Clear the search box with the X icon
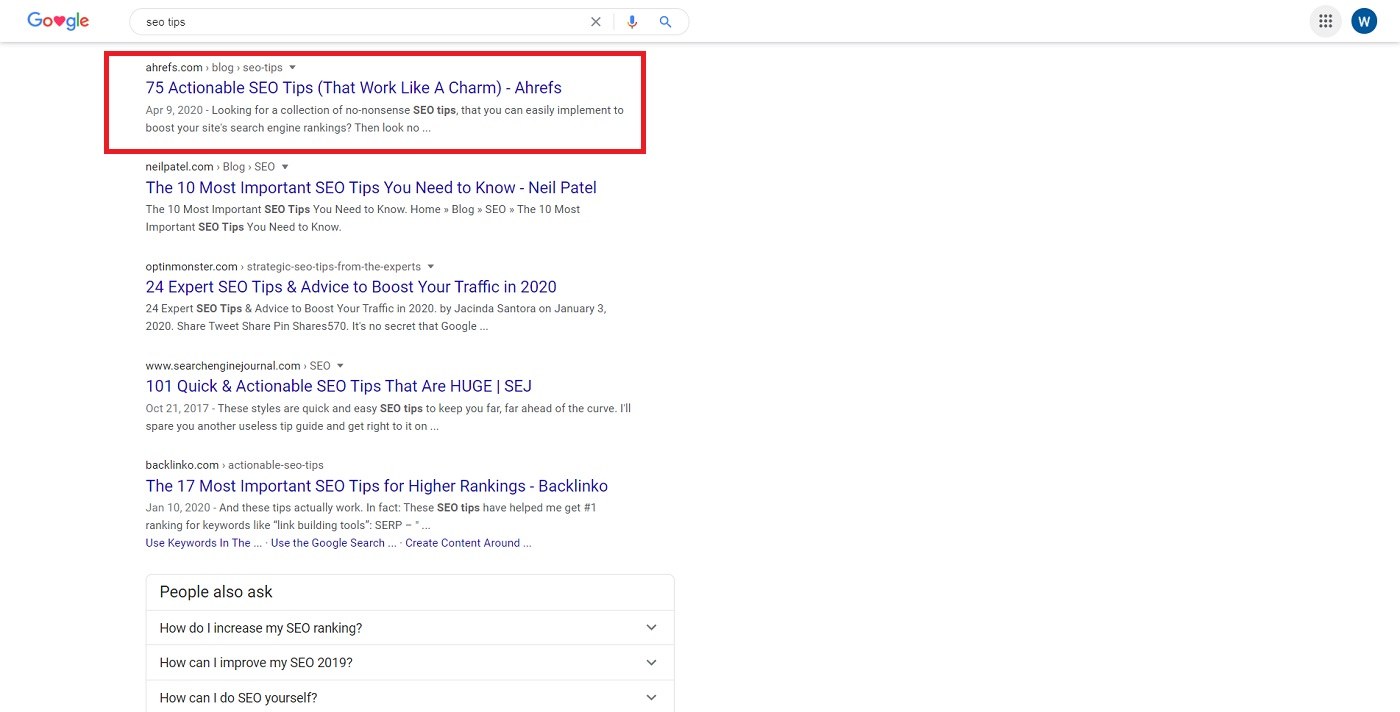This screenshot has height=712, width=1400. (596, 22)
